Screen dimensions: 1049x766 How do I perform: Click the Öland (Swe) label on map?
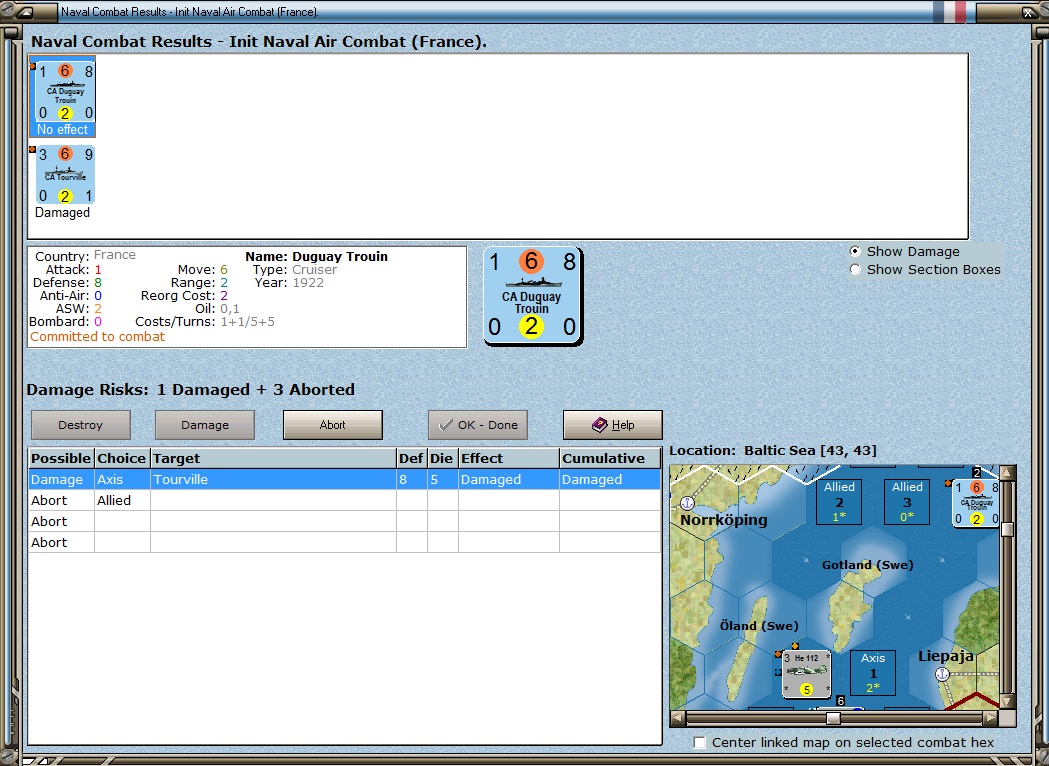759,626
